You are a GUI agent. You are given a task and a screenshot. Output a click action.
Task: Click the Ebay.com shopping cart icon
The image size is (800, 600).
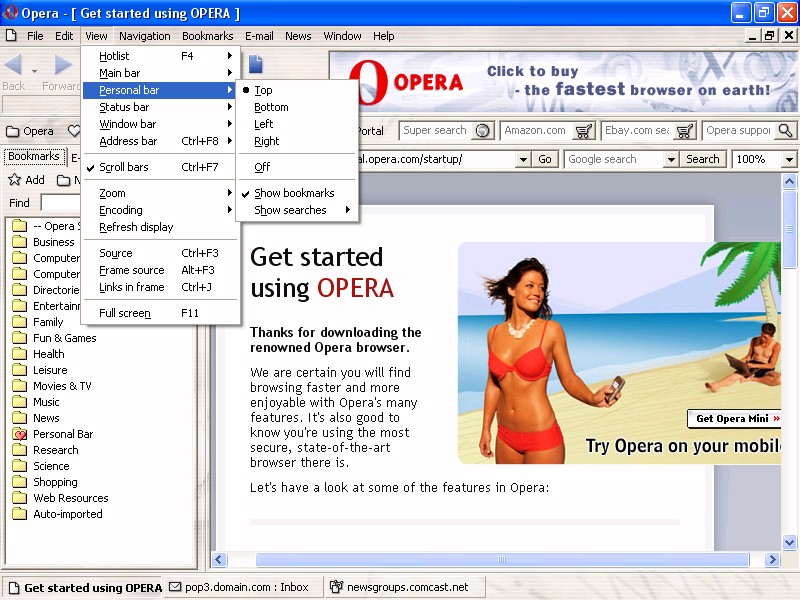684,131
